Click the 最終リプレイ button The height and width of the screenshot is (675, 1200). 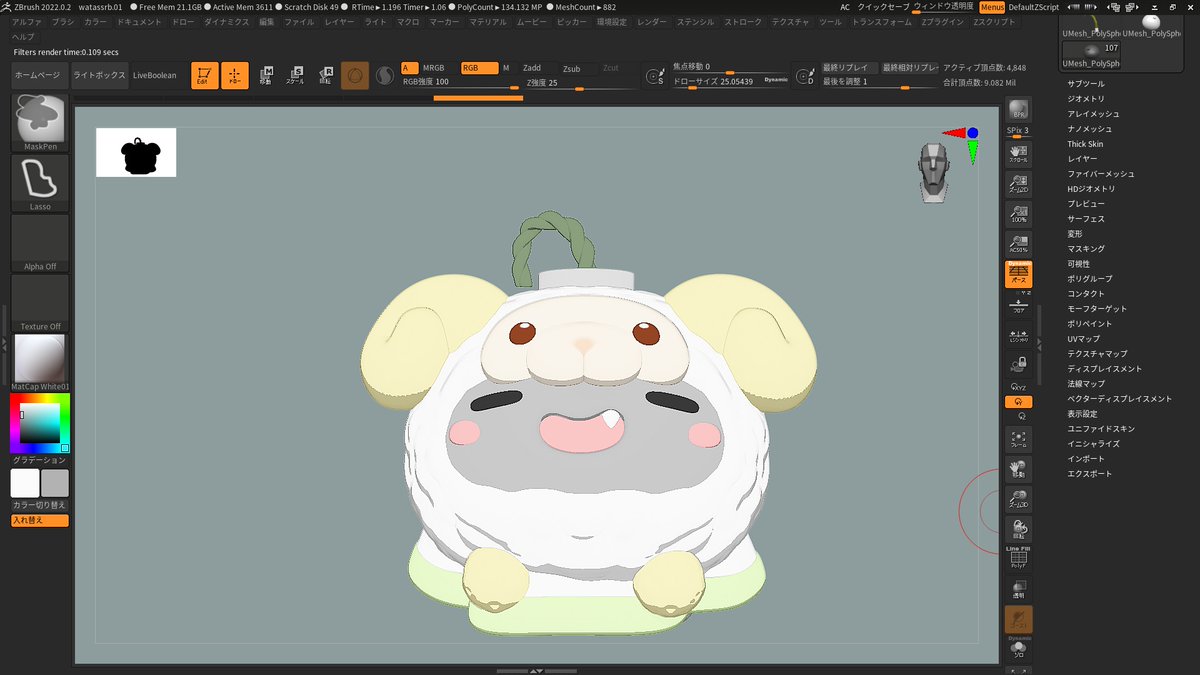coord(850,68)
